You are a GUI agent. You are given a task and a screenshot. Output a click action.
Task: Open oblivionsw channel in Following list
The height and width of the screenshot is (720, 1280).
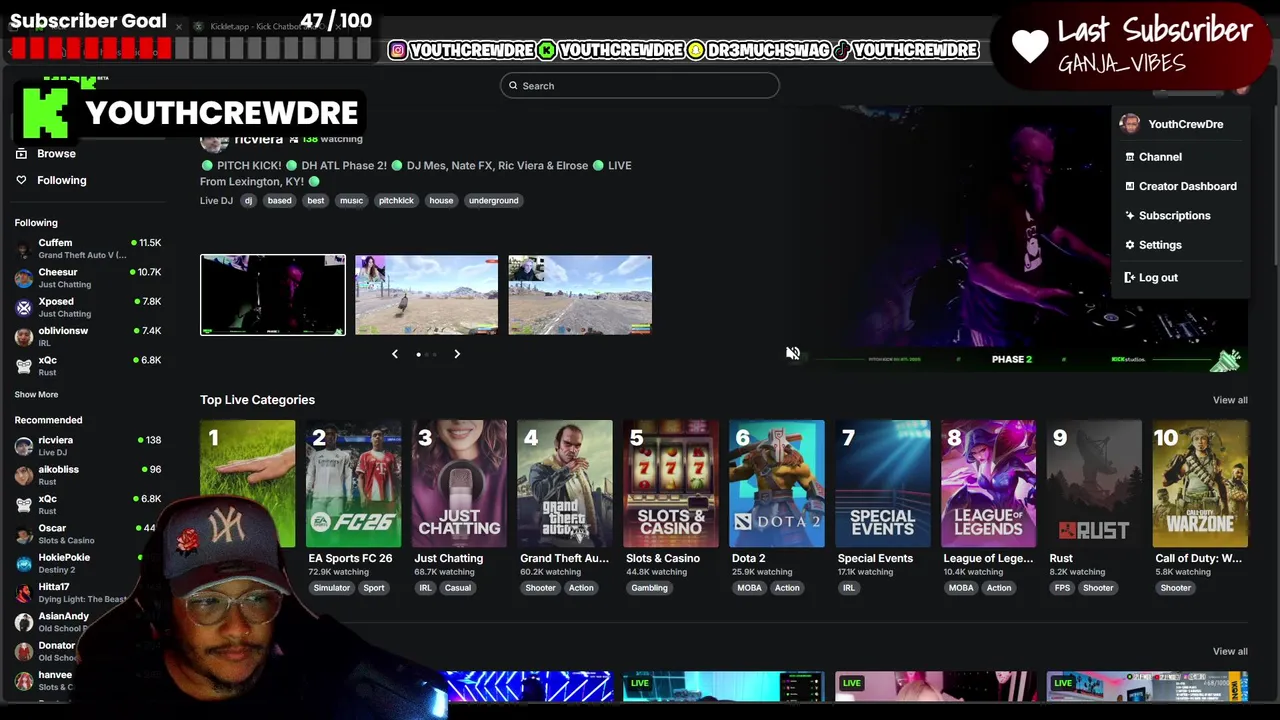(x=88, y=337)
